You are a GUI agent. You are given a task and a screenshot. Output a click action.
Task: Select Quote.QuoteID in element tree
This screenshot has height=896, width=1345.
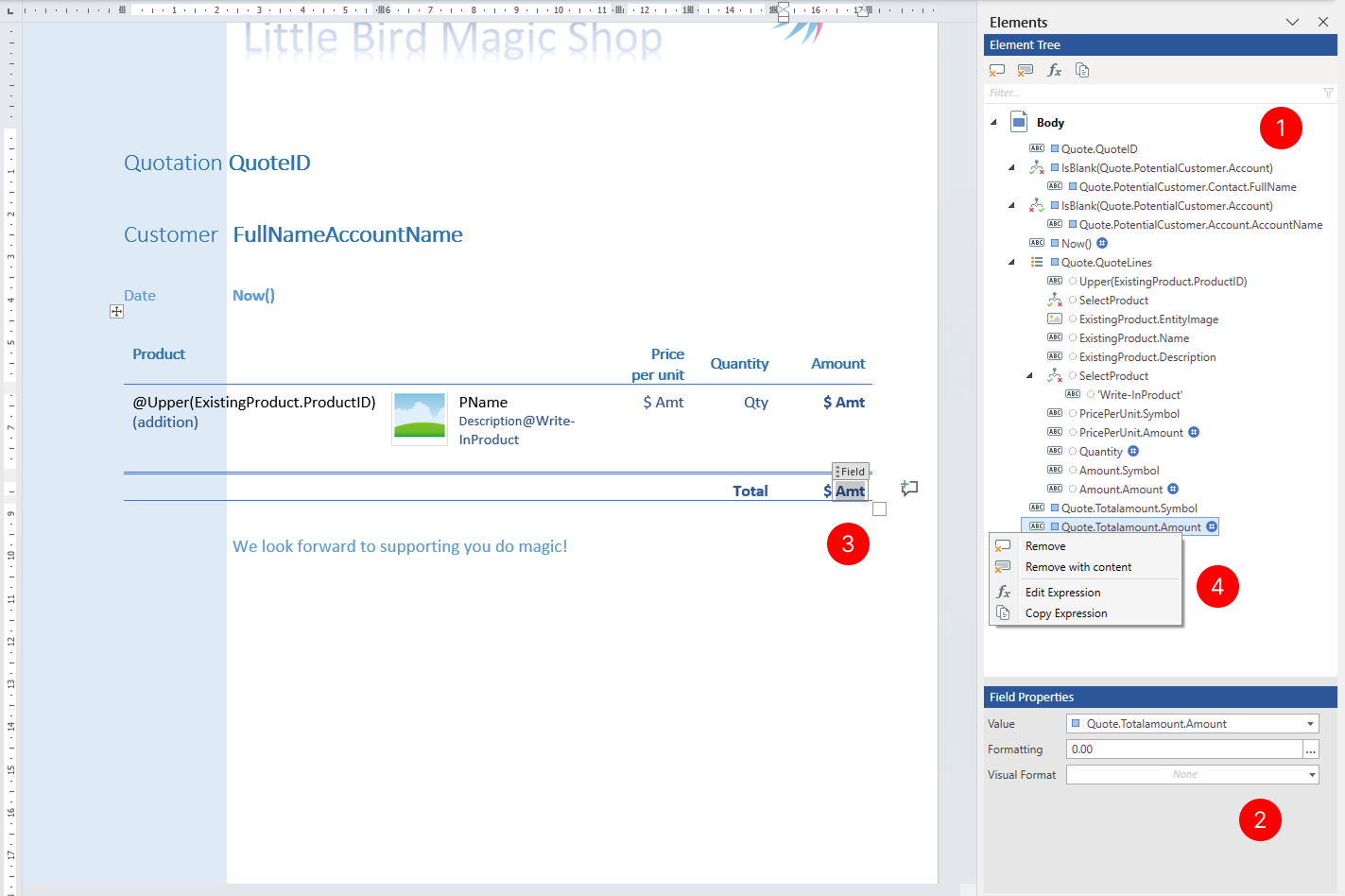click(1098, 148)
